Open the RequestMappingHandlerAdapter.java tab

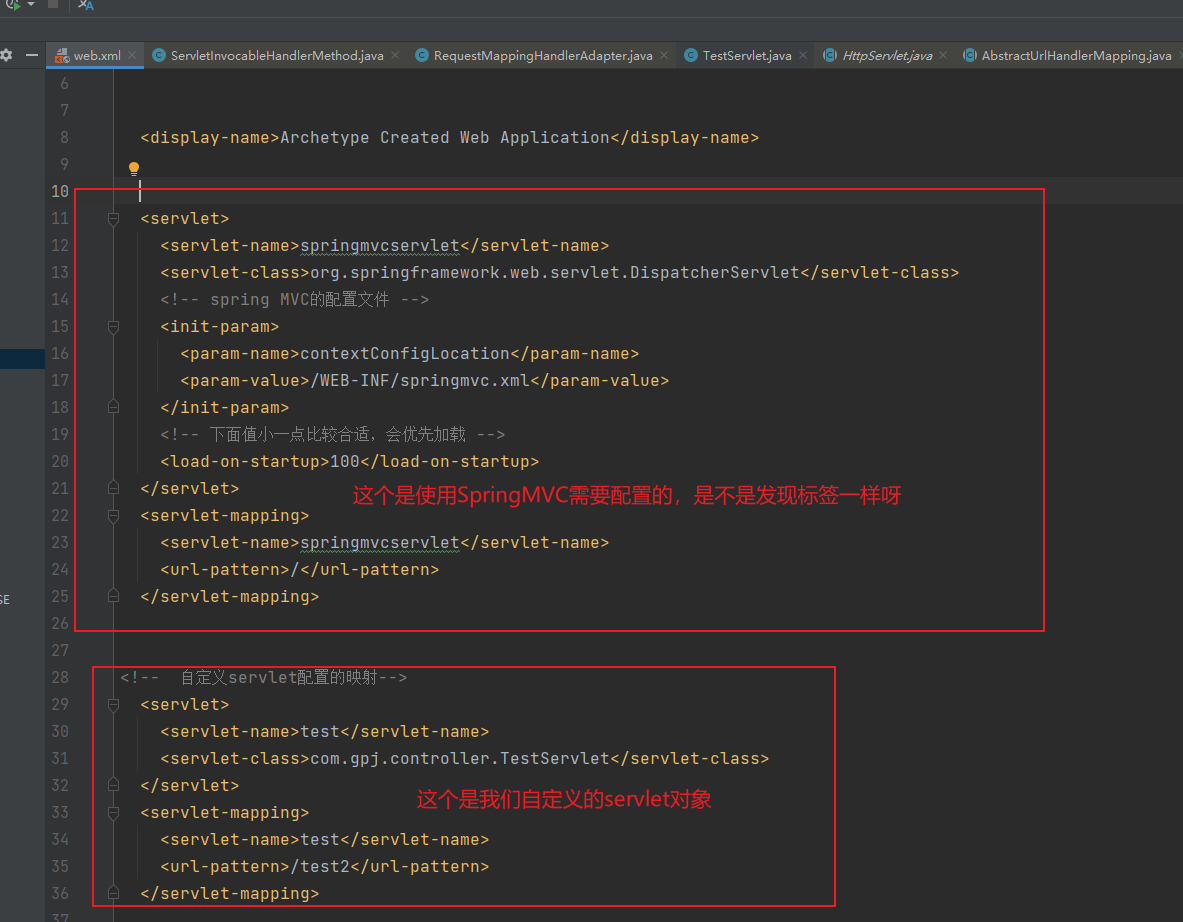coord(542,55)
